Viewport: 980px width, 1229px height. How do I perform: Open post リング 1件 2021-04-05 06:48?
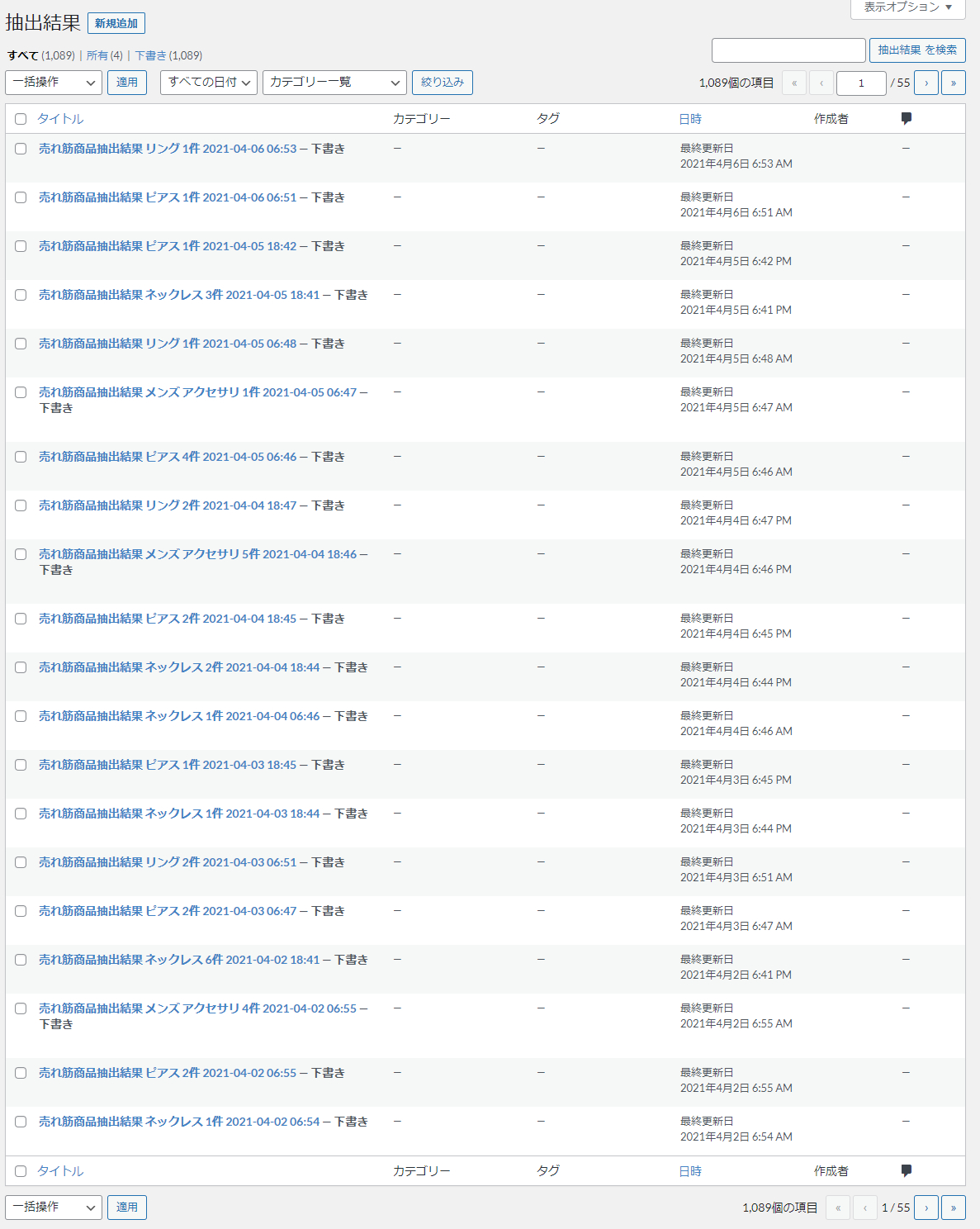168,344
